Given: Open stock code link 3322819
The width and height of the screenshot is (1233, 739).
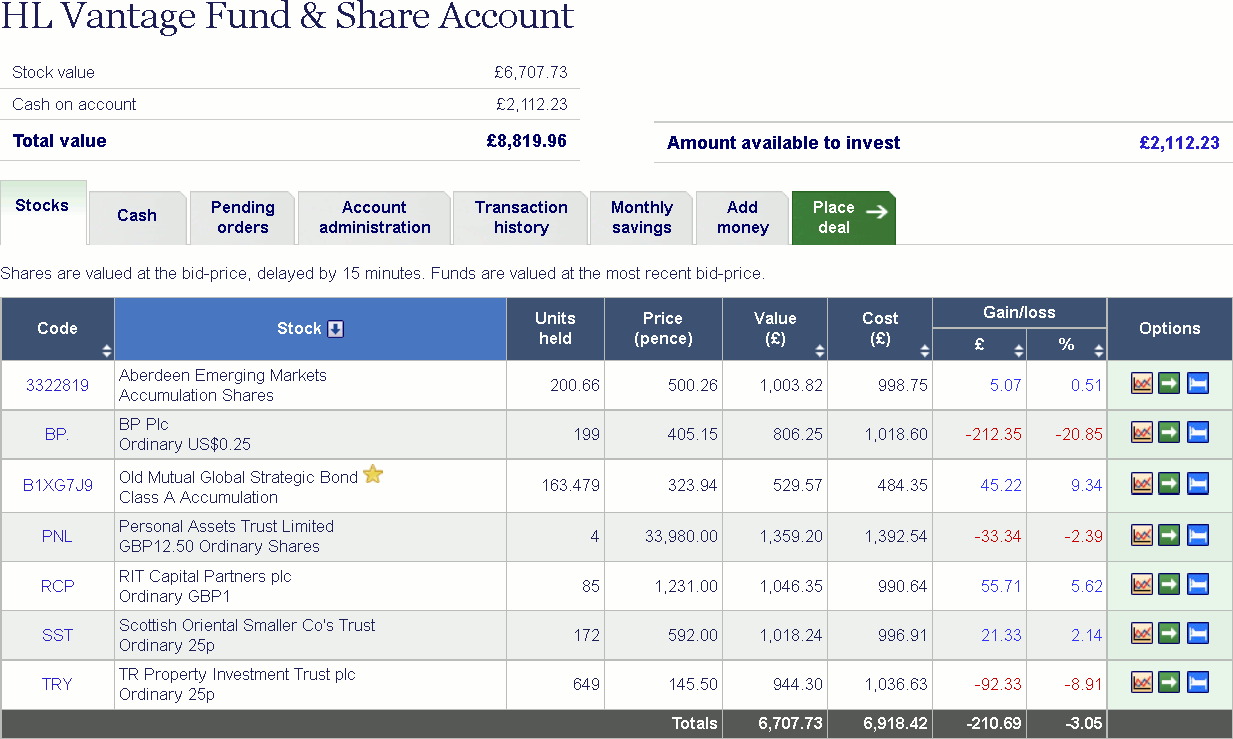Looking at the screenshot, I should click(x=58, y=385).
